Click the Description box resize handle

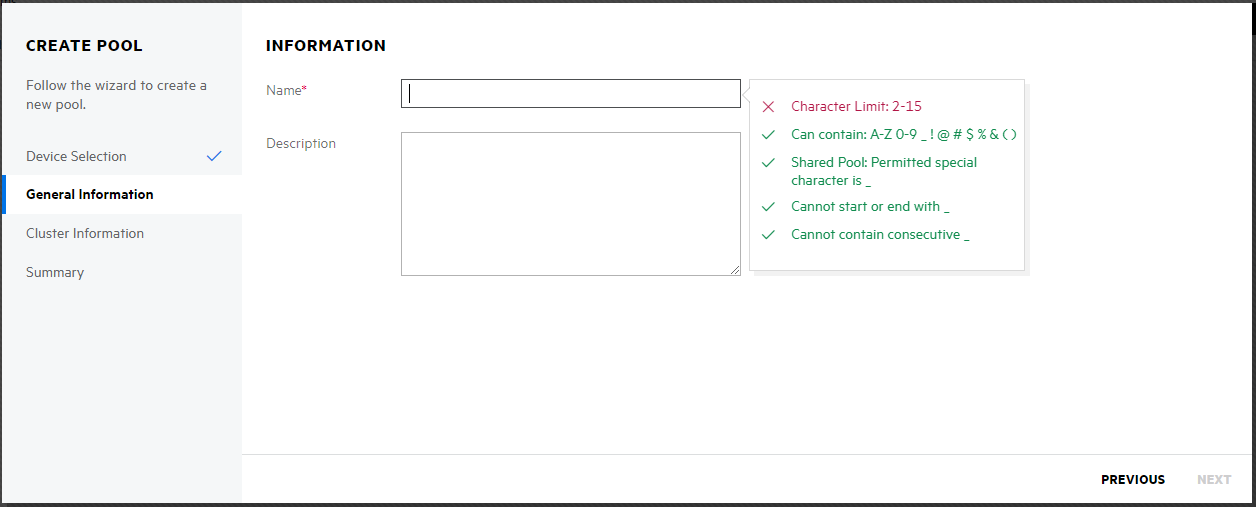(x=735, y=270)
